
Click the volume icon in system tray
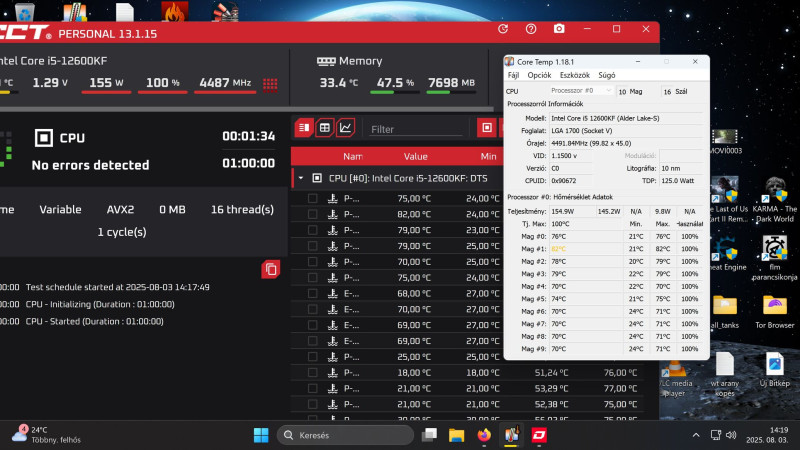[731, 435]
